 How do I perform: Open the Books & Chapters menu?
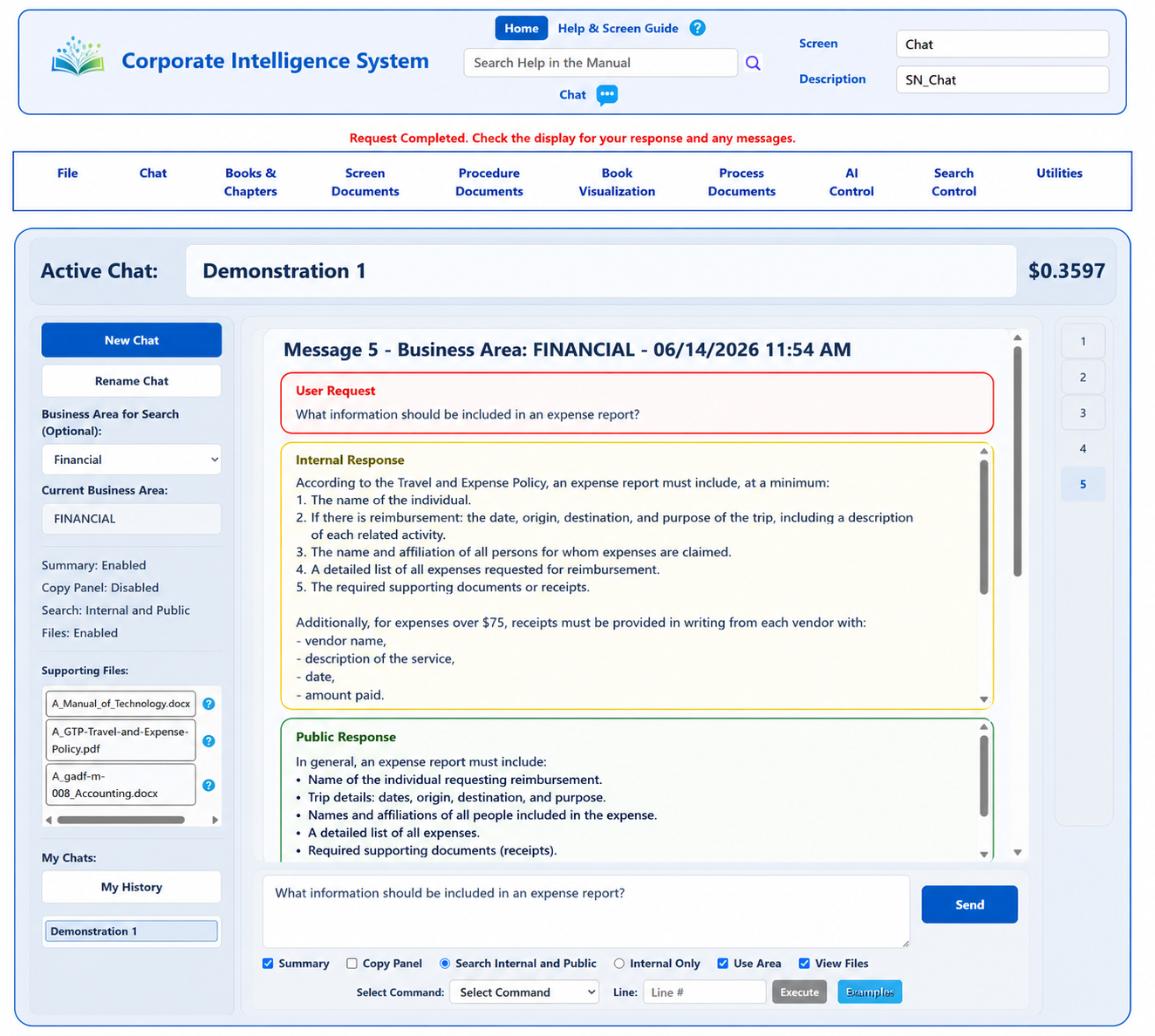coord(250,182)
